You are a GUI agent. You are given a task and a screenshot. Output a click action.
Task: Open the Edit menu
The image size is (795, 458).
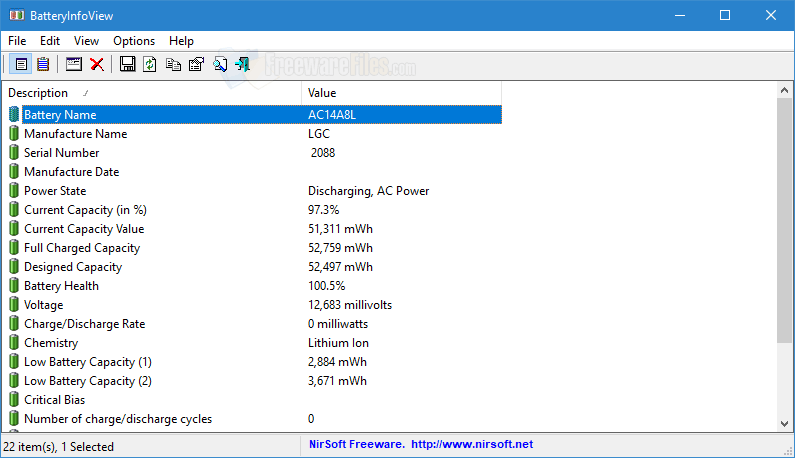click(x=50, y=41)
